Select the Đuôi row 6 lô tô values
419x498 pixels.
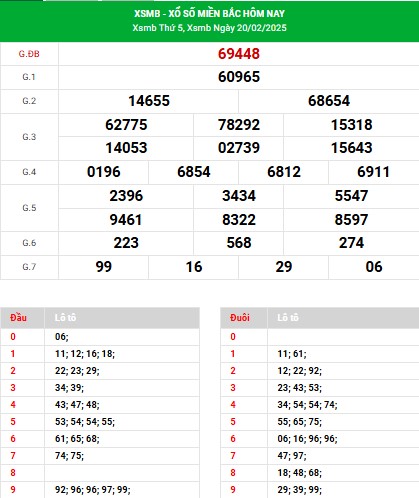click(x=307, y=439)
